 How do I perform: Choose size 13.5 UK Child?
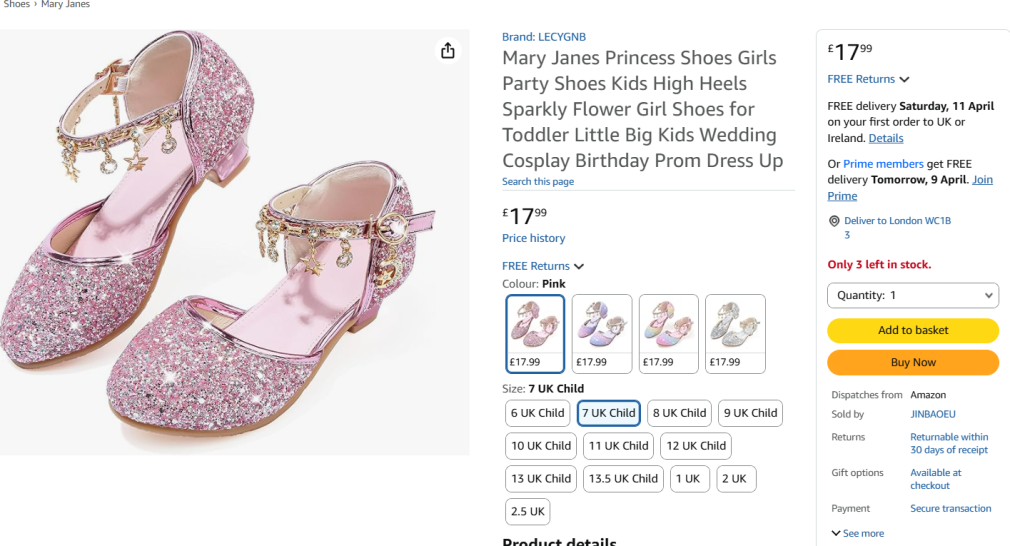[624, 479]
